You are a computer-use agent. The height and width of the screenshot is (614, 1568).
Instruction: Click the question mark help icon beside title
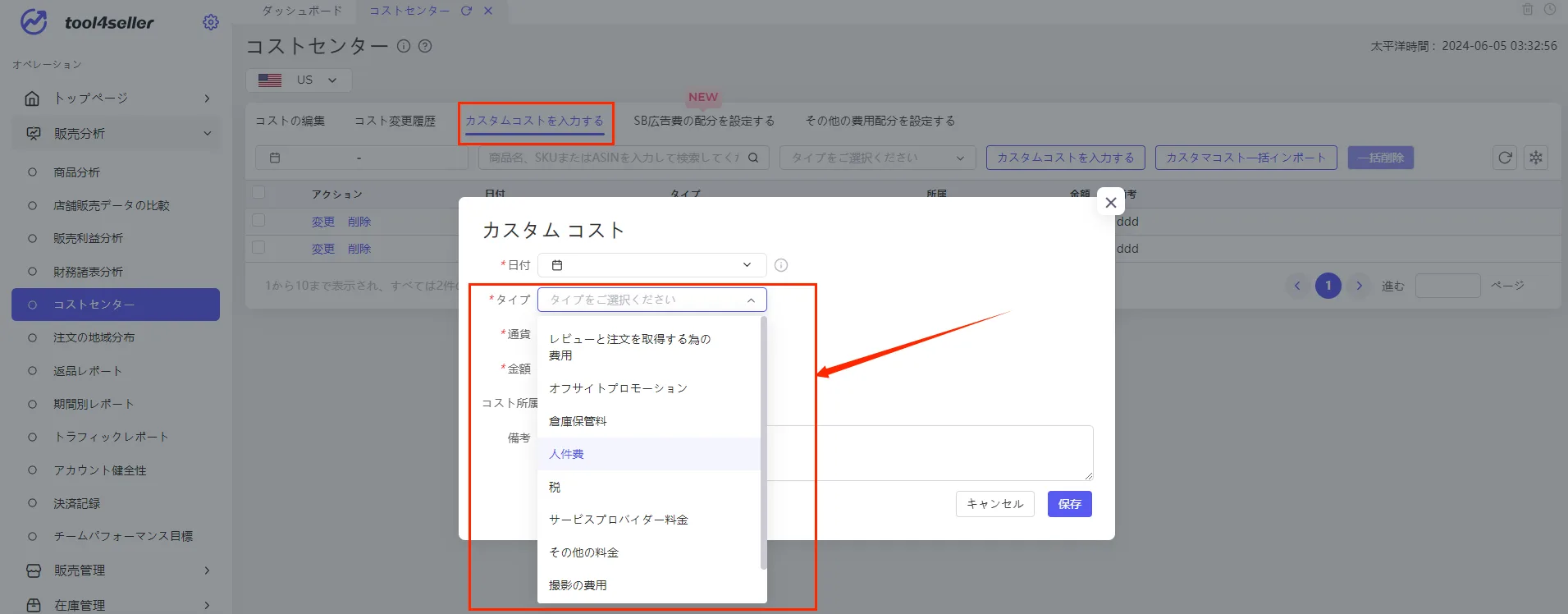click(x=425, y=46)
